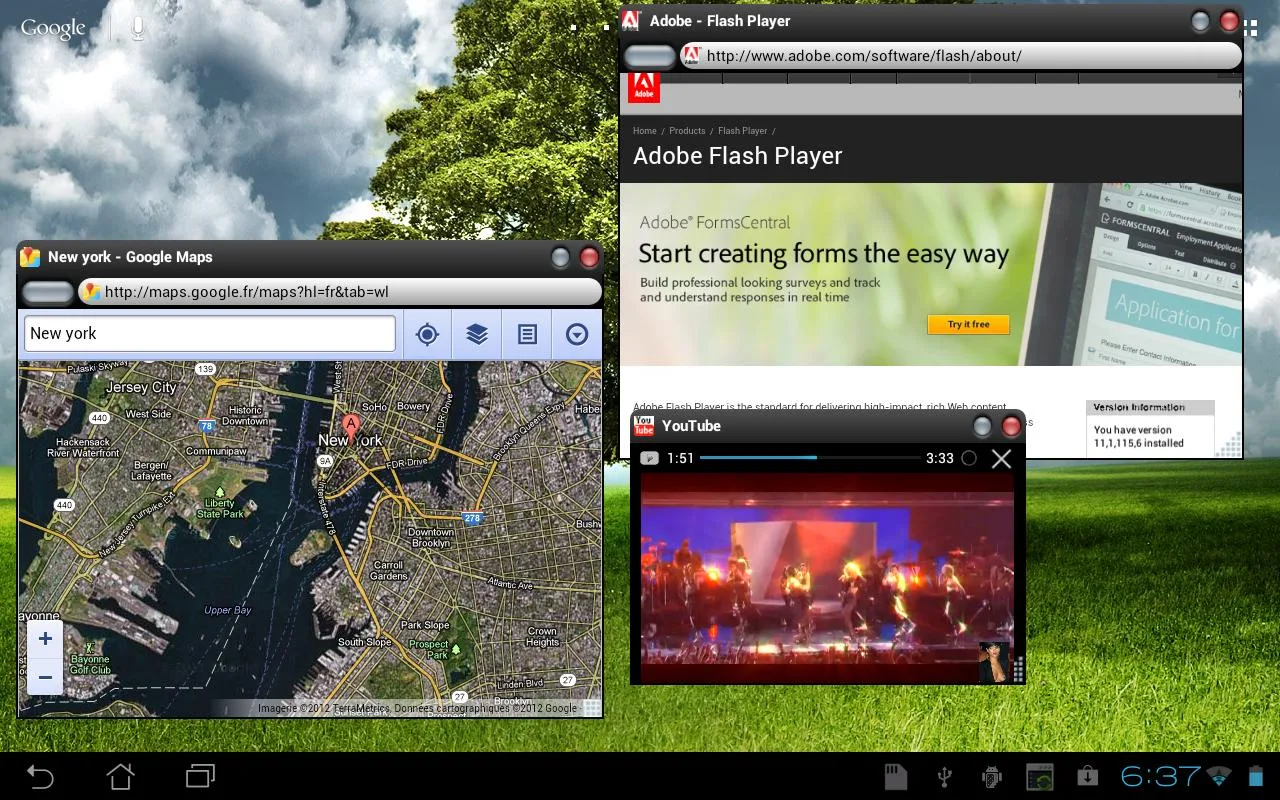Close the Adobe Flash Player window
Screen dimensions: 1280x800
click(x=1230, y=21)
